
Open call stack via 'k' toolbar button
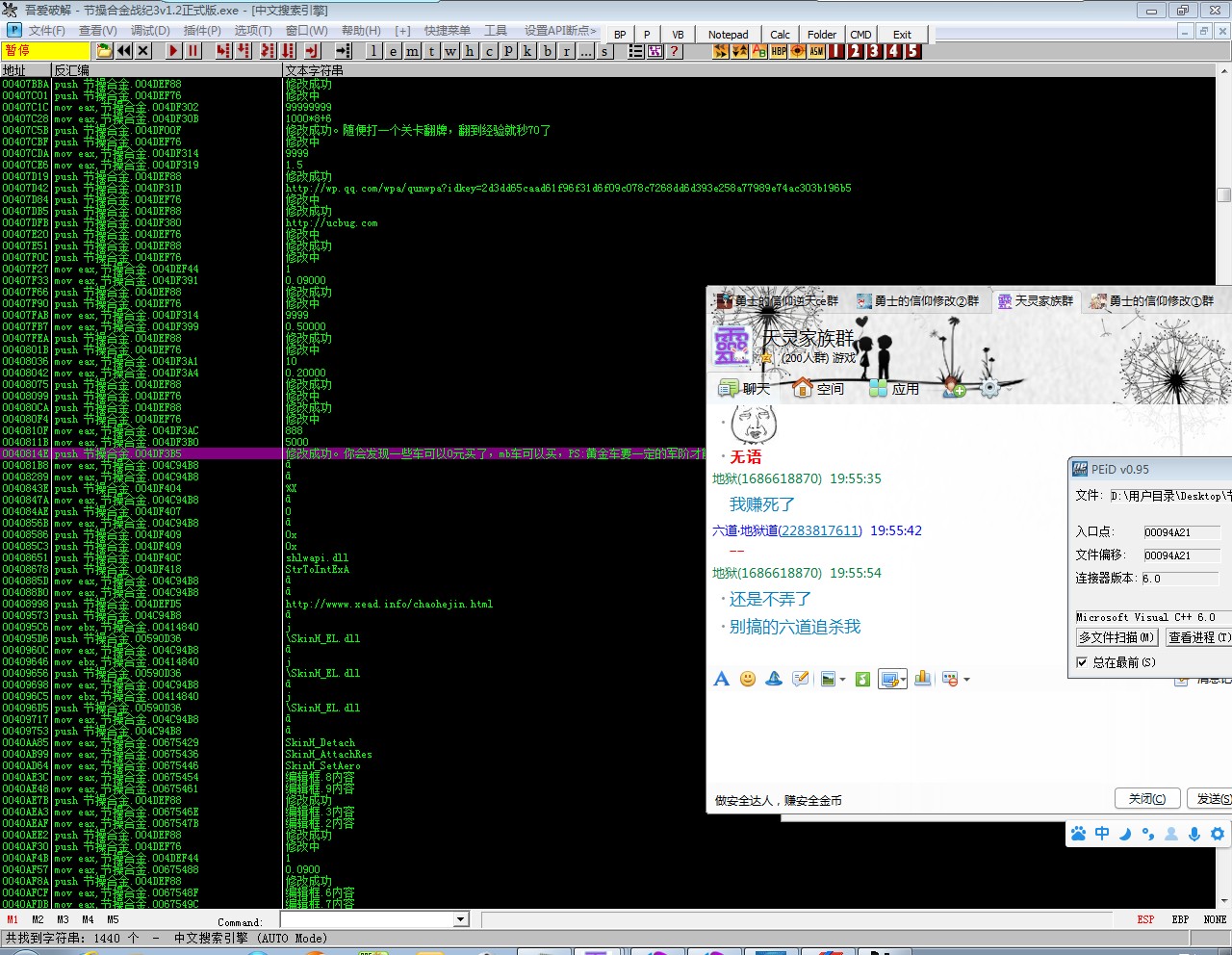528,51
